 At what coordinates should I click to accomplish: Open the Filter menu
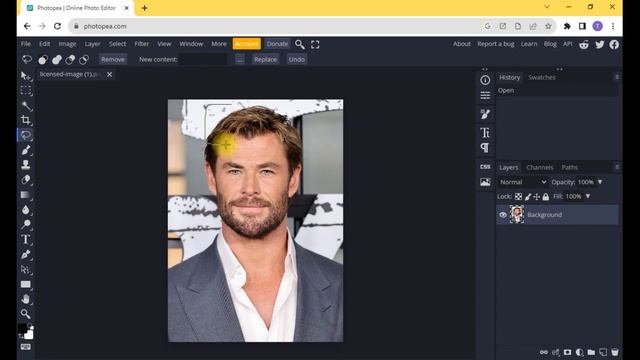click(x=142, y=44)
